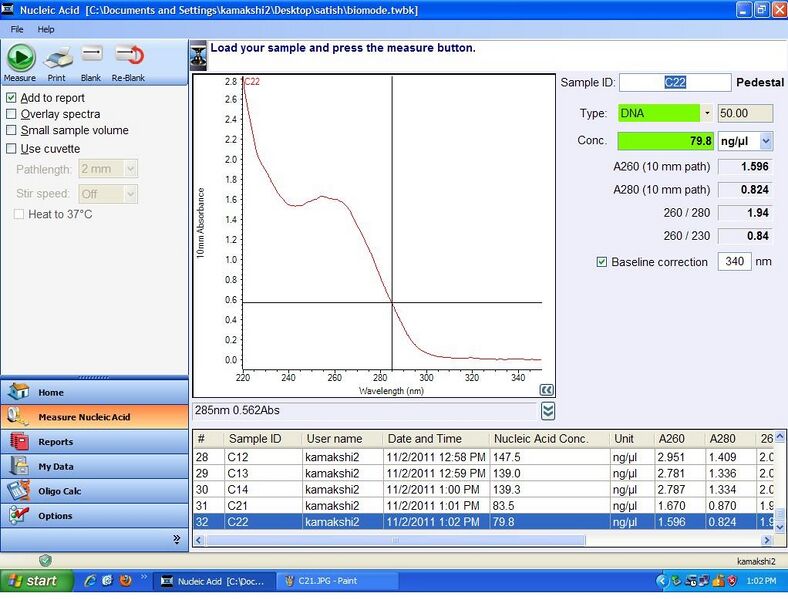The image size is (788, 600).
Task: Open the Help menu
Action: (x=46, y=29)
